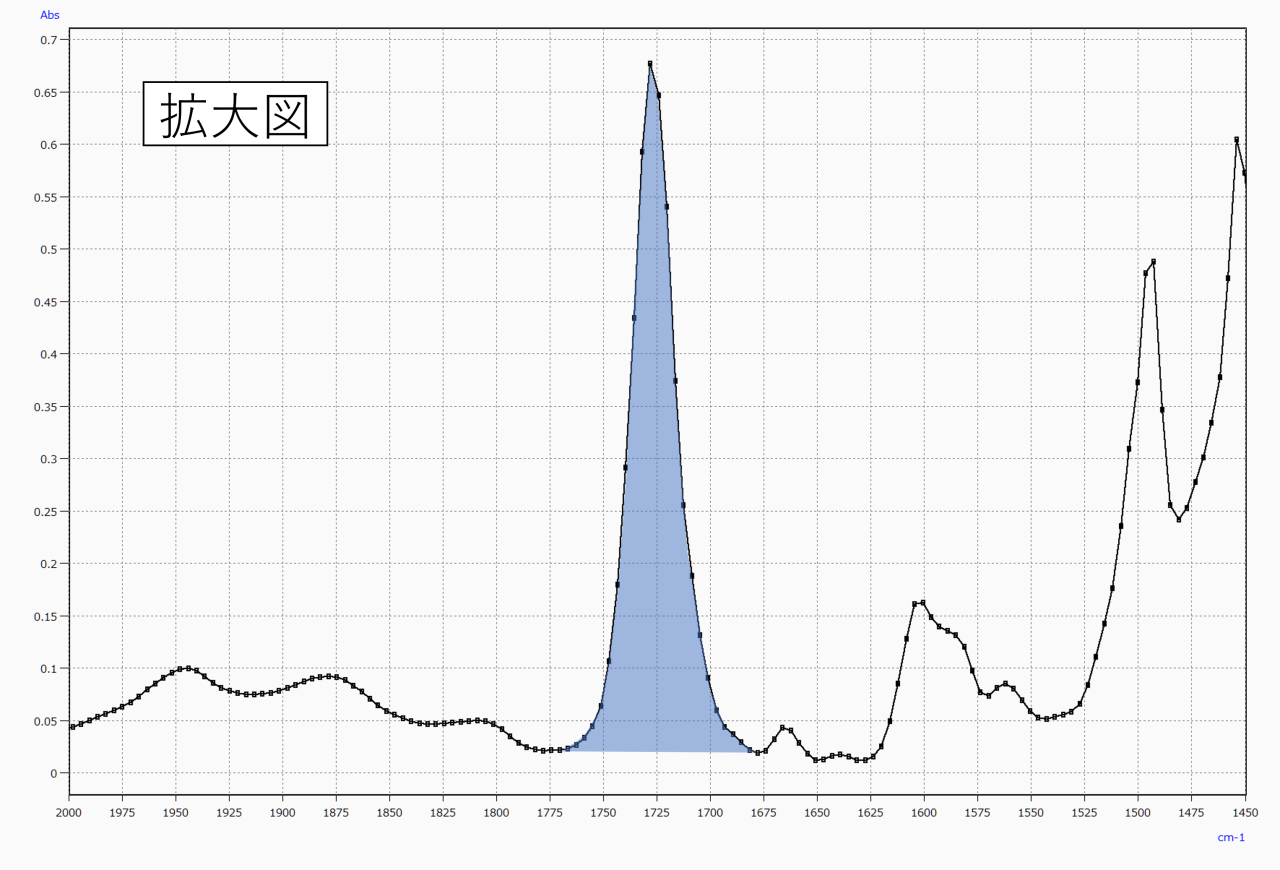Select the peak top data point near 1725
Screen dimensions: 1280x870
pyautogui.click(x=650, y=64)
